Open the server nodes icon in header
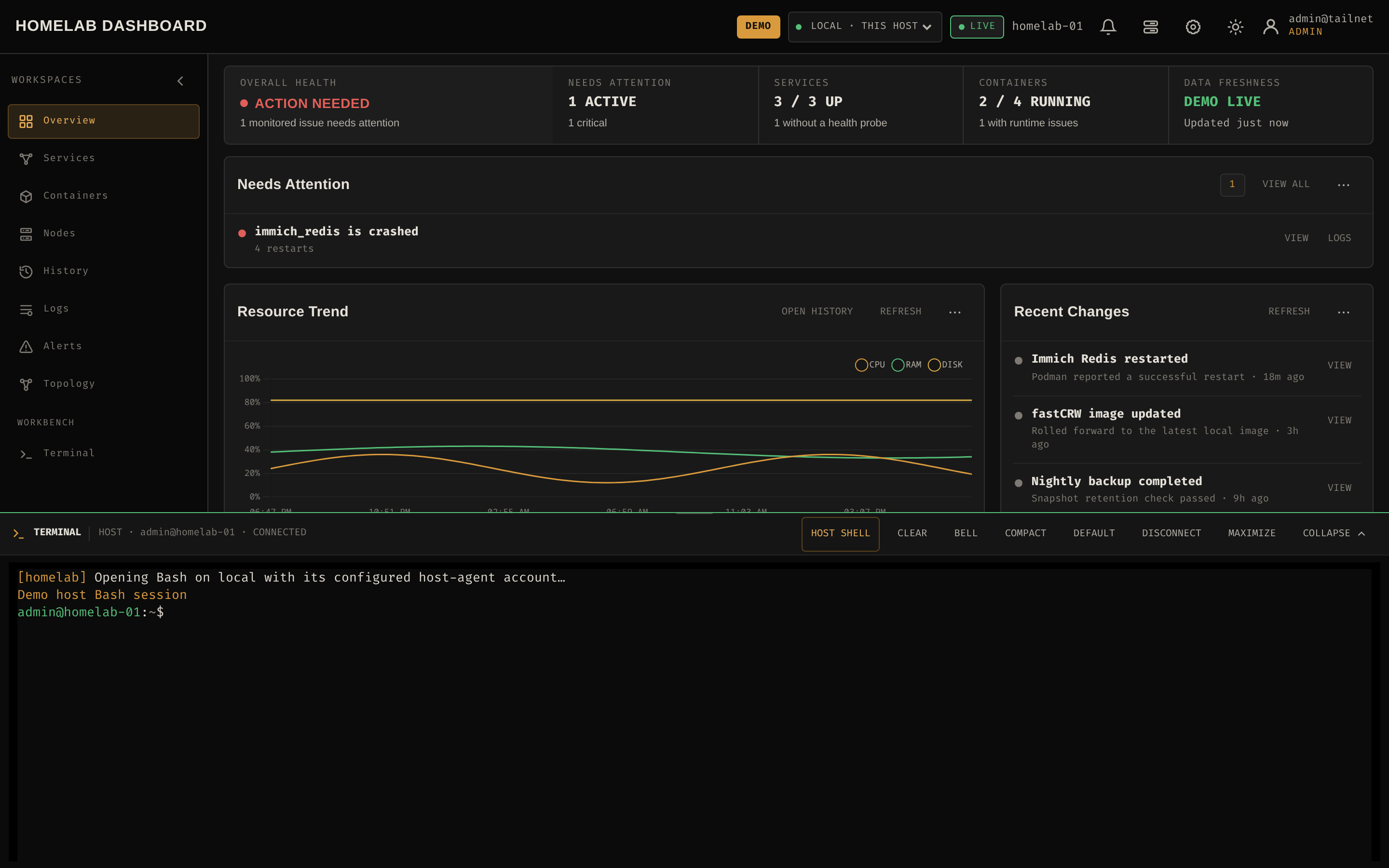The image size is (1389, 868). tap(1150, 27)
